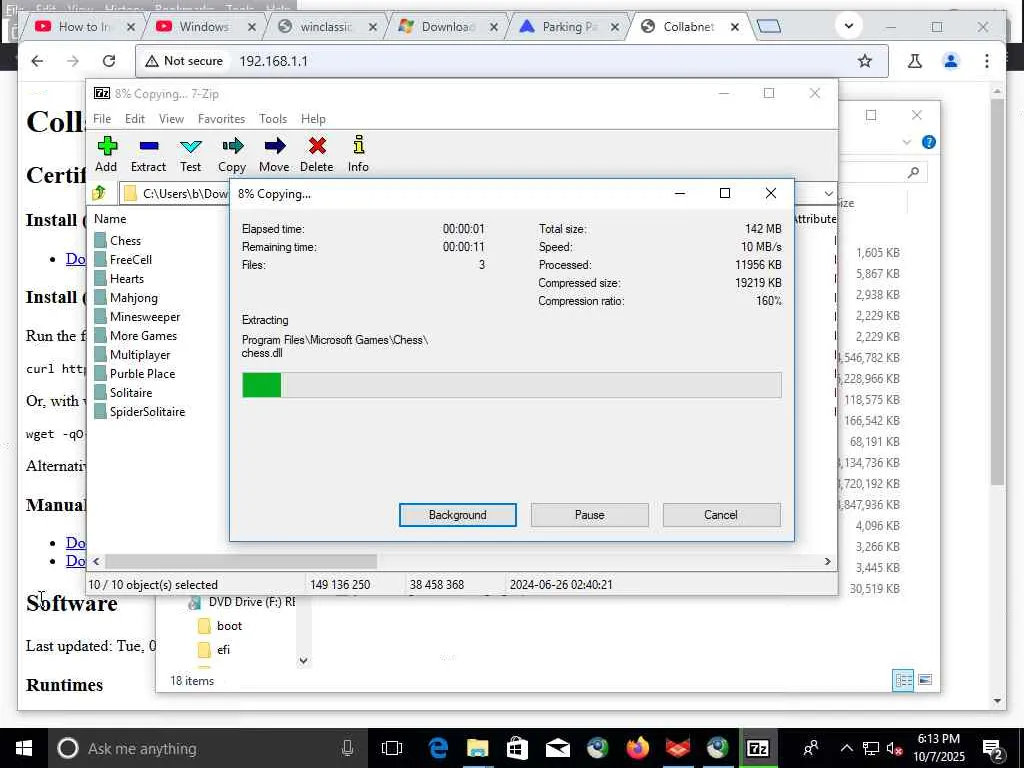The height and width of the screenshot is (768, 1024).
Task: Reload the page in Chrome
Action: tap(109, 61)
